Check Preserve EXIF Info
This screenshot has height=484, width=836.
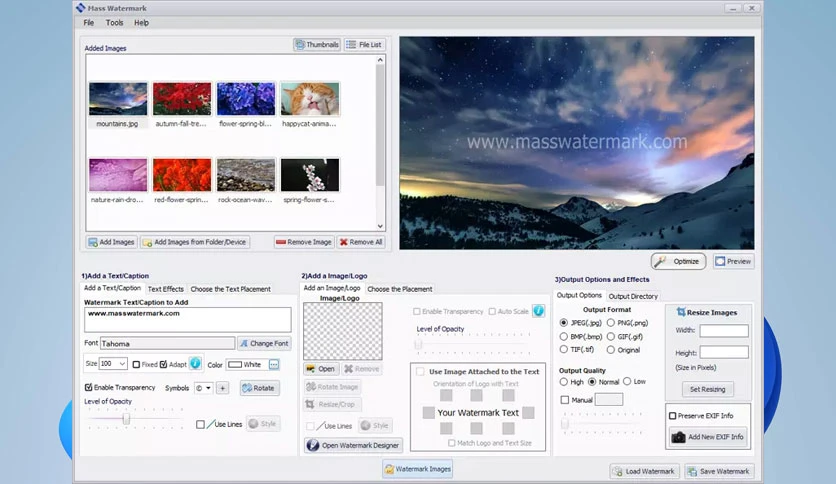[673, 416]
